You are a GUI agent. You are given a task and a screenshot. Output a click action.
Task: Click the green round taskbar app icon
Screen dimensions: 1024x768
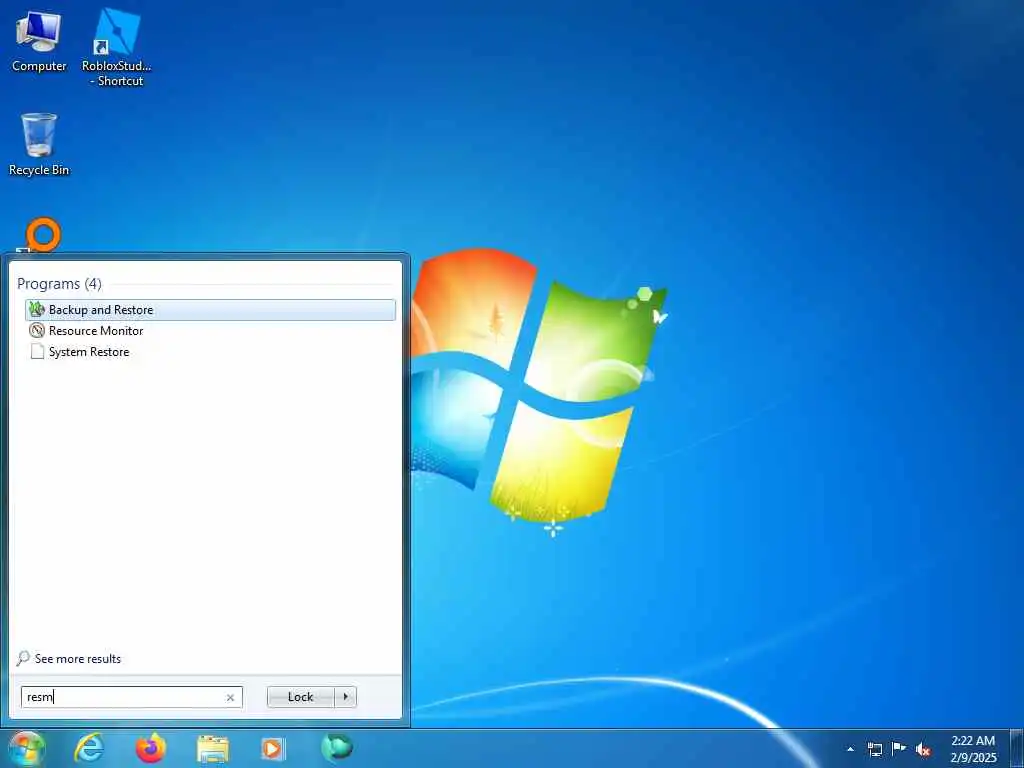click(x=336, y=747)
